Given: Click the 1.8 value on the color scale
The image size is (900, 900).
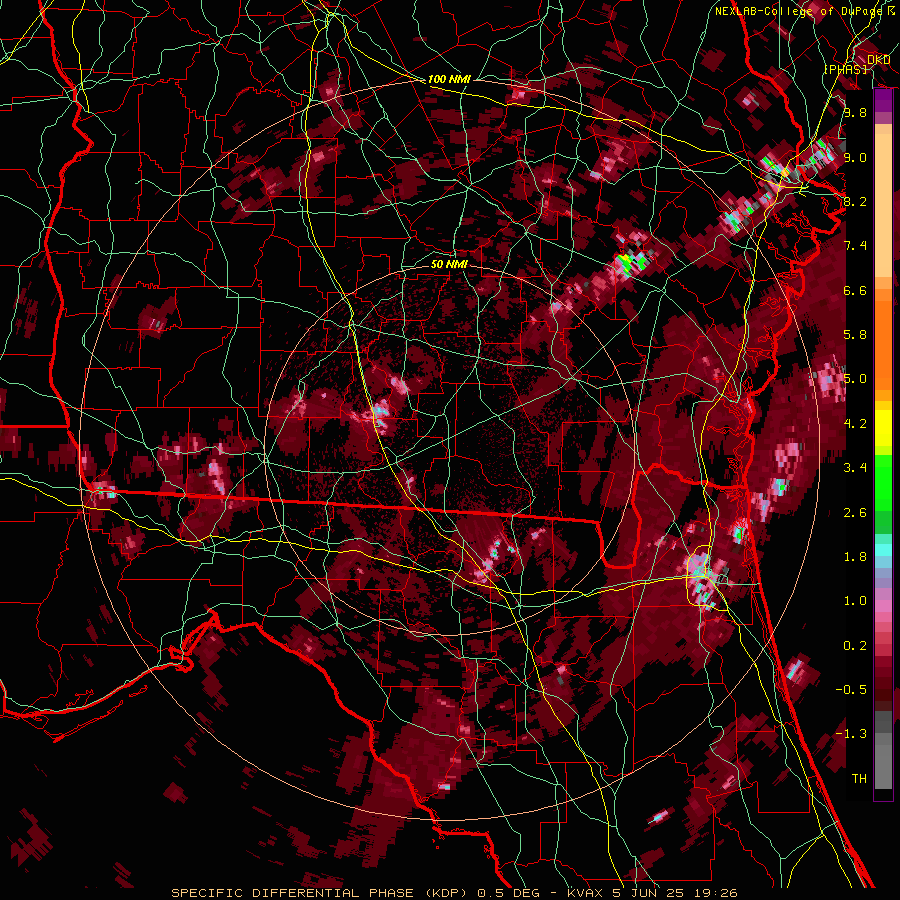Looking at the screenshot, I should click(855, 557).
